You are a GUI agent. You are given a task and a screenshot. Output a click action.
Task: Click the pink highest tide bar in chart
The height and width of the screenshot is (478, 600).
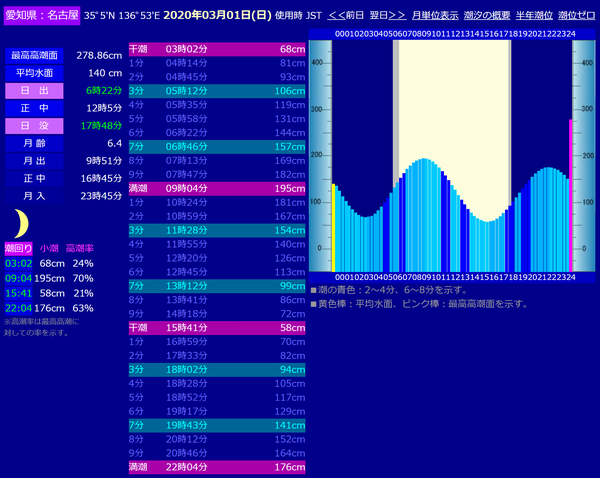pos(571,195)
